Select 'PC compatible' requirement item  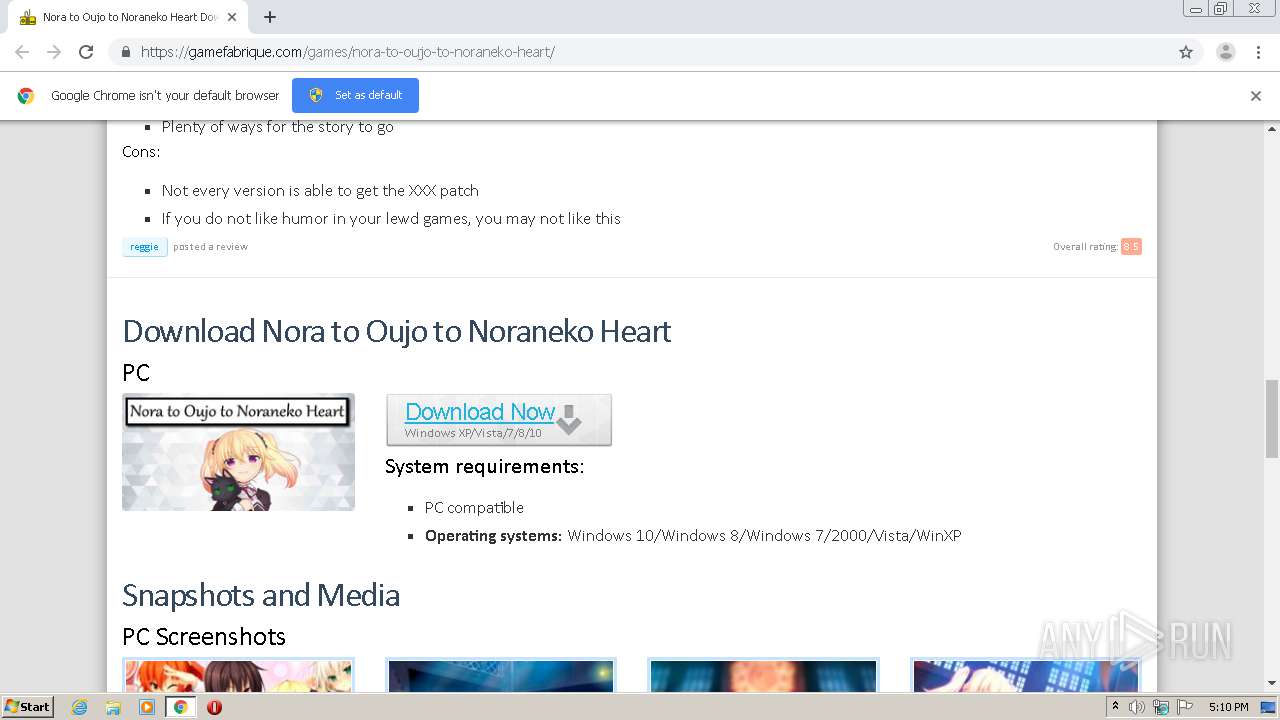click(x=474, y=508)
